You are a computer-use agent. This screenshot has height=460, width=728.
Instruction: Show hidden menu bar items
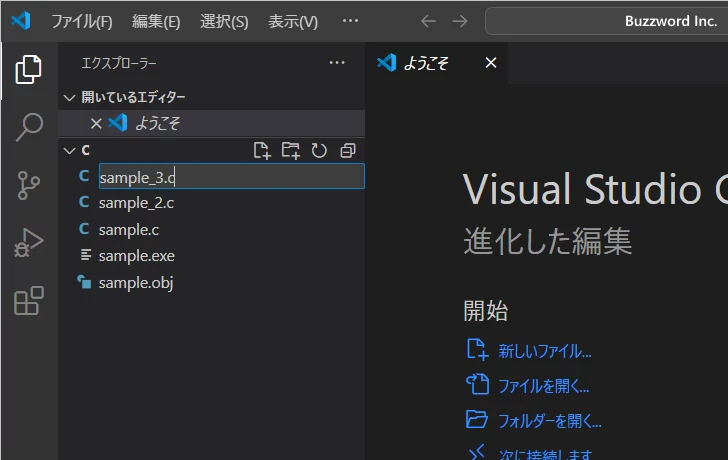pyautogui.click(x=350, y=21)
